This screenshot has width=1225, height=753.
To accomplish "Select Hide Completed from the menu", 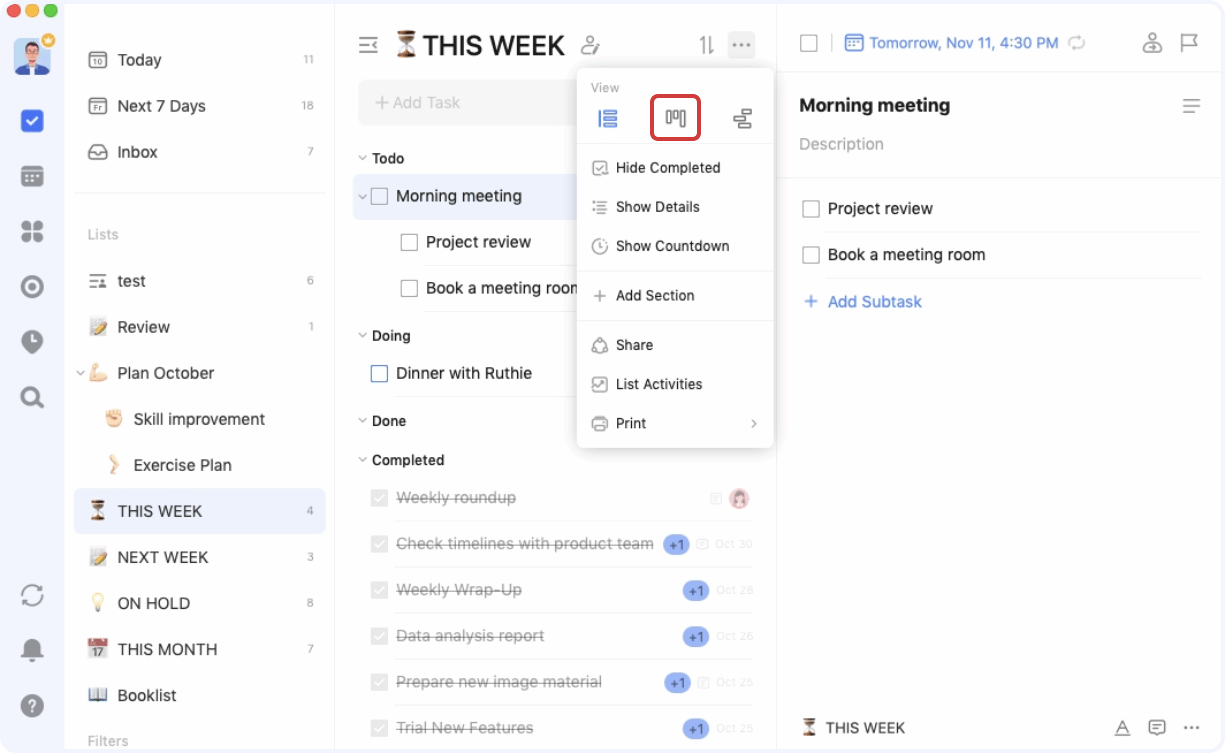I will coord(668,167).
